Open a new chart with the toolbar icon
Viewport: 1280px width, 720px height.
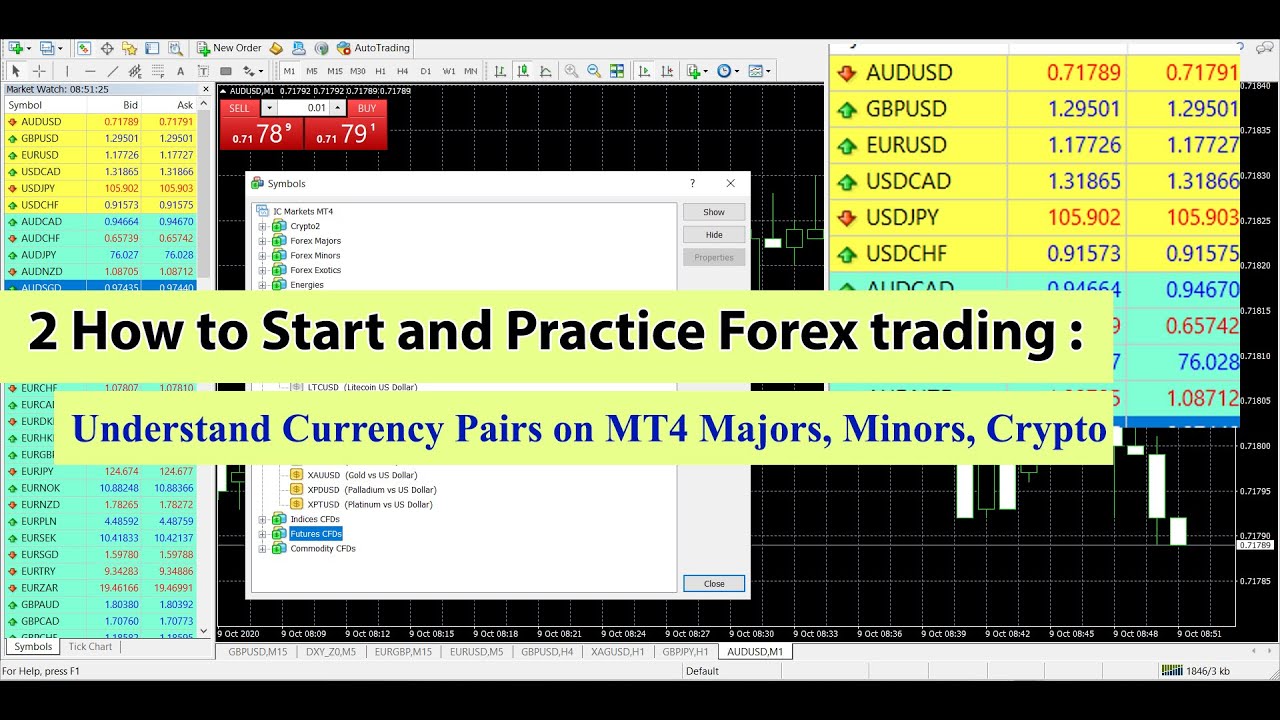click(x=15, y=48)
